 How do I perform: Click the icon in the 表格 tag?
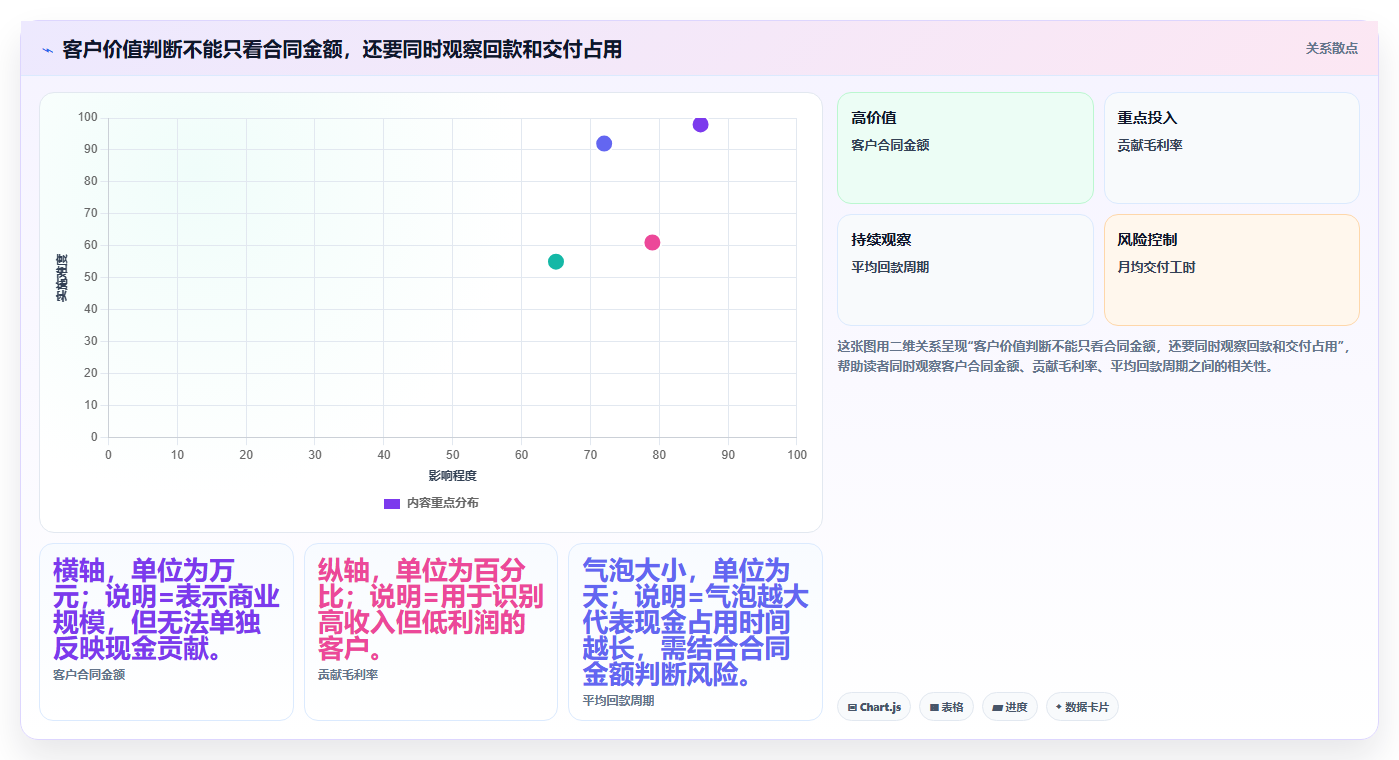pyautogui.click(x=934, y=707)
